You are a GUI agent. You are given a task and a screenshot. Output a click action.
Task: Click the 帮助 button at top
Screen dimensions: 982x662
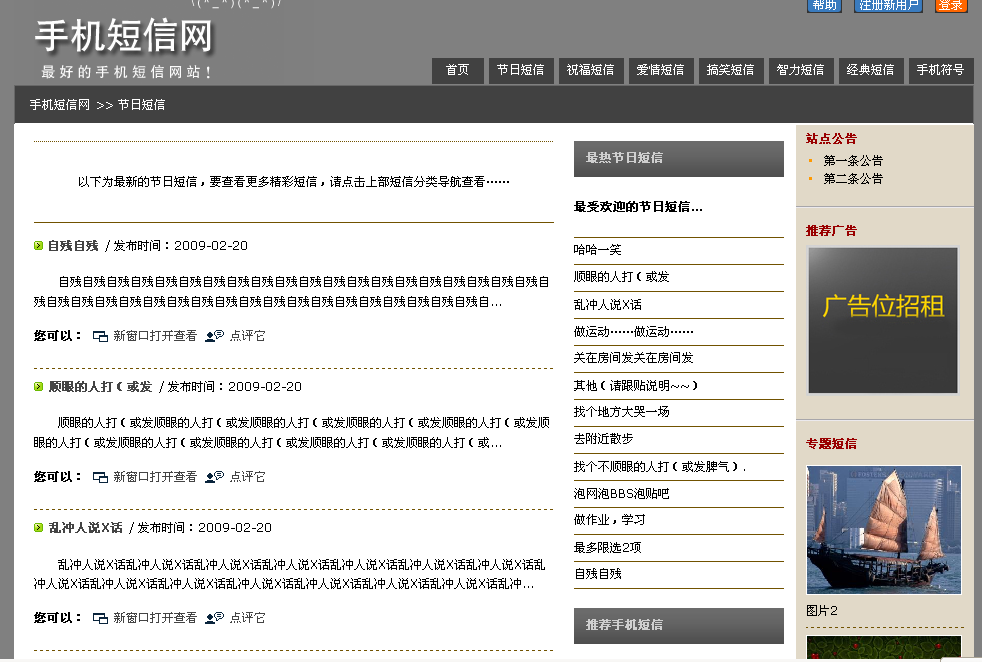(x=824, y=6)
